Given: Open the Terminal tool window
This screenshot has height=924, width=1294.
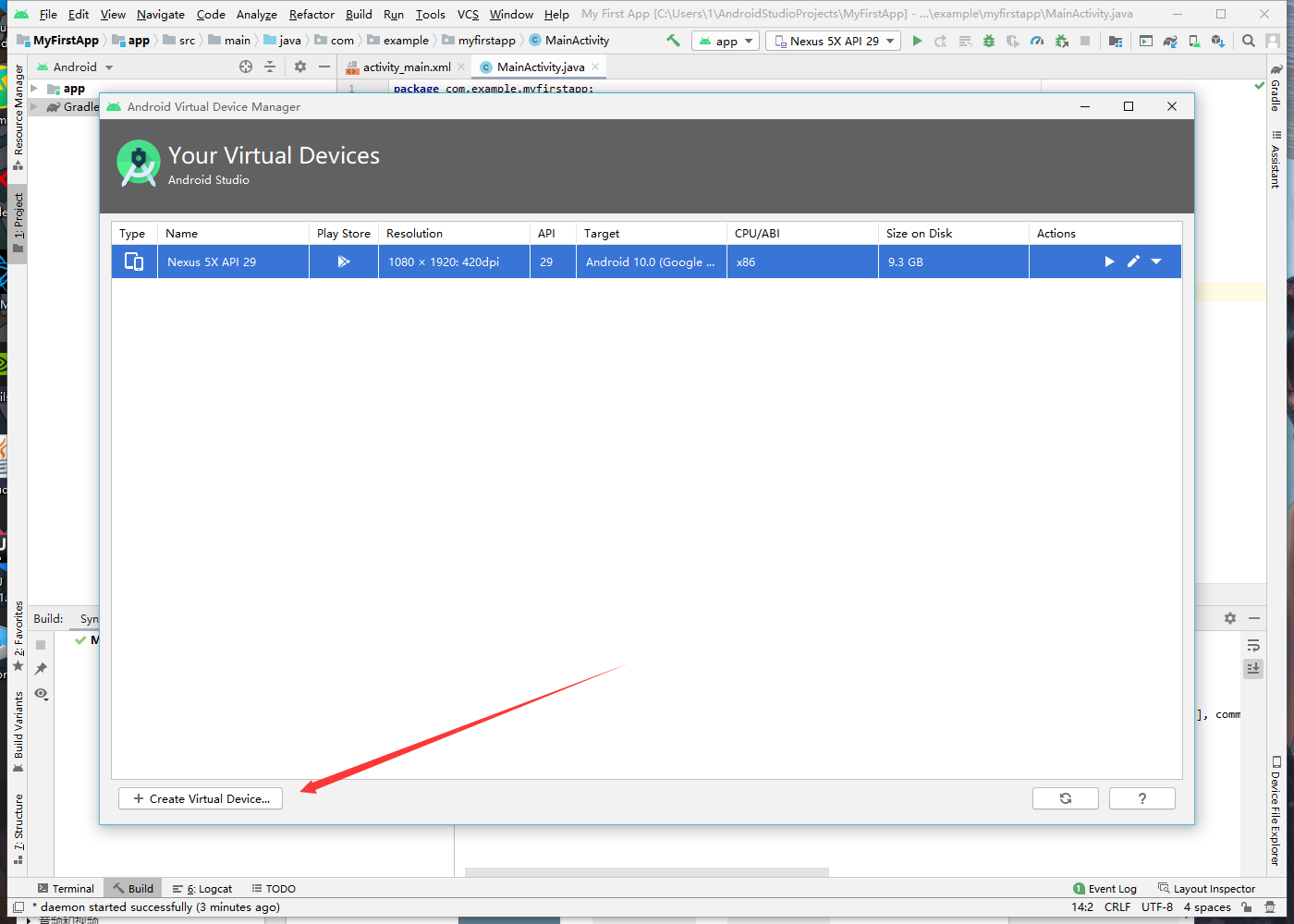Looking at the screenshot, I should pyautogui.click(x=66, y=888).
